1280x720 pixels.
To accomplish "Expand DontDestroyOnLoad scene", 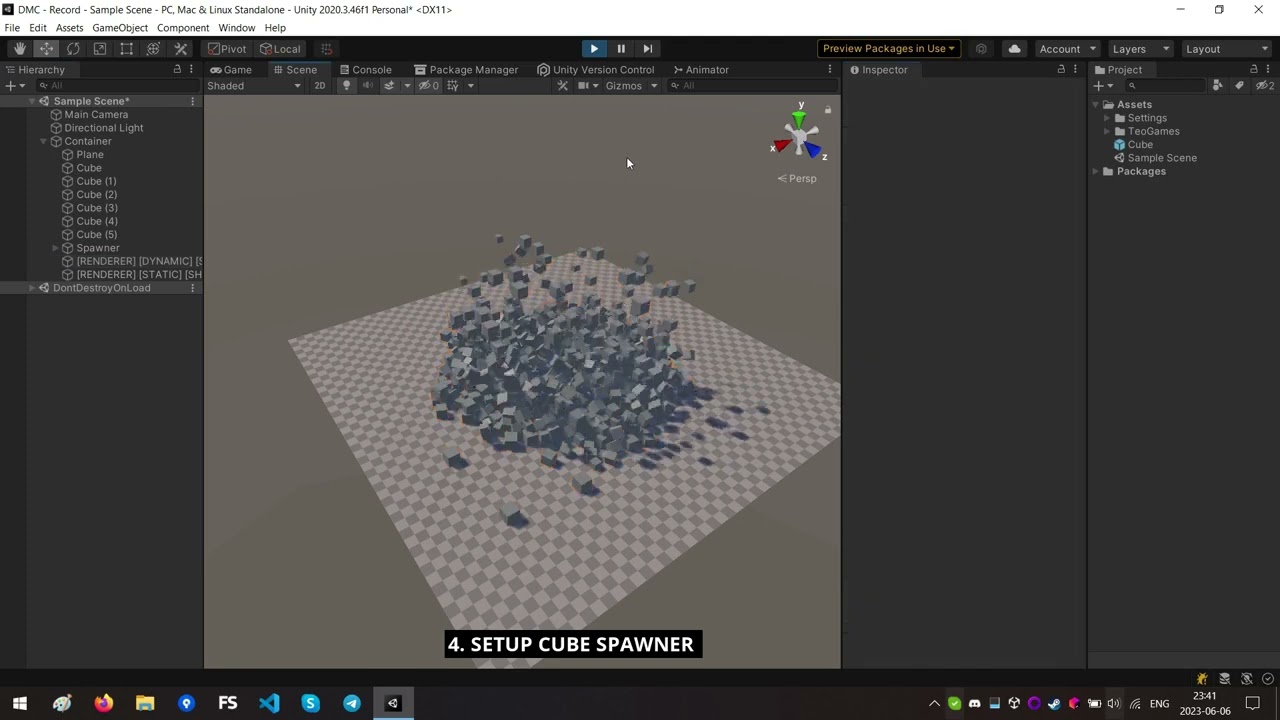I will click(32, 288).
